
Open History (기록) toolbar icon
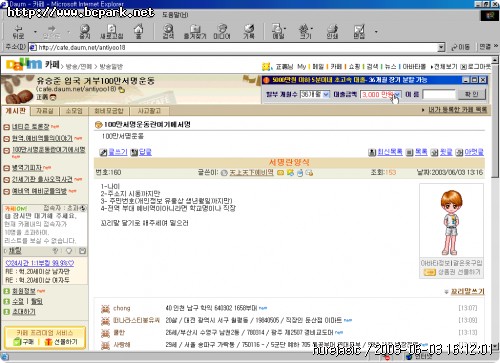[249, 31]
